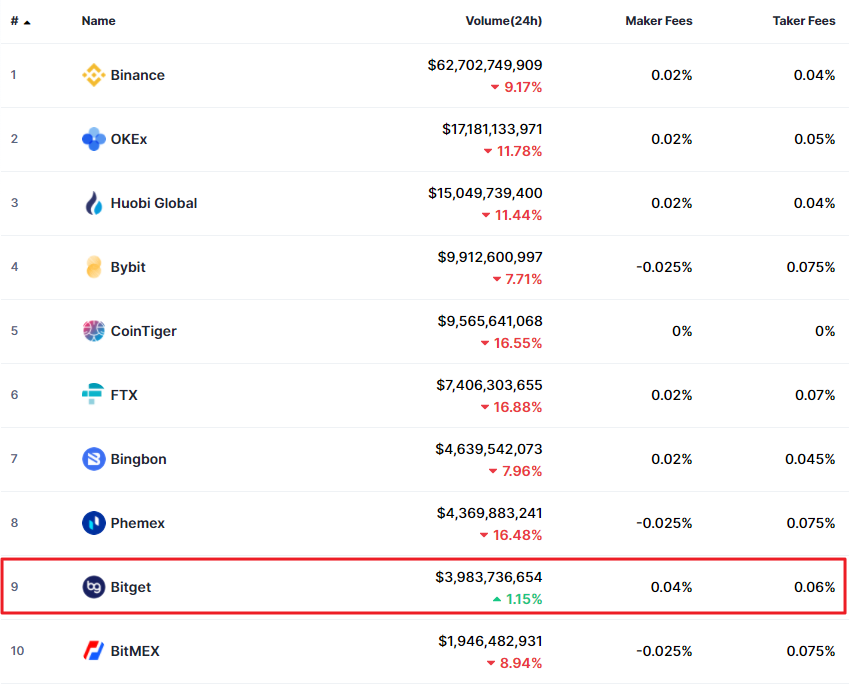Screen dimensions: 849x684
Task: Click Bingbon's 0.045% taker fee
Action: 810,459
